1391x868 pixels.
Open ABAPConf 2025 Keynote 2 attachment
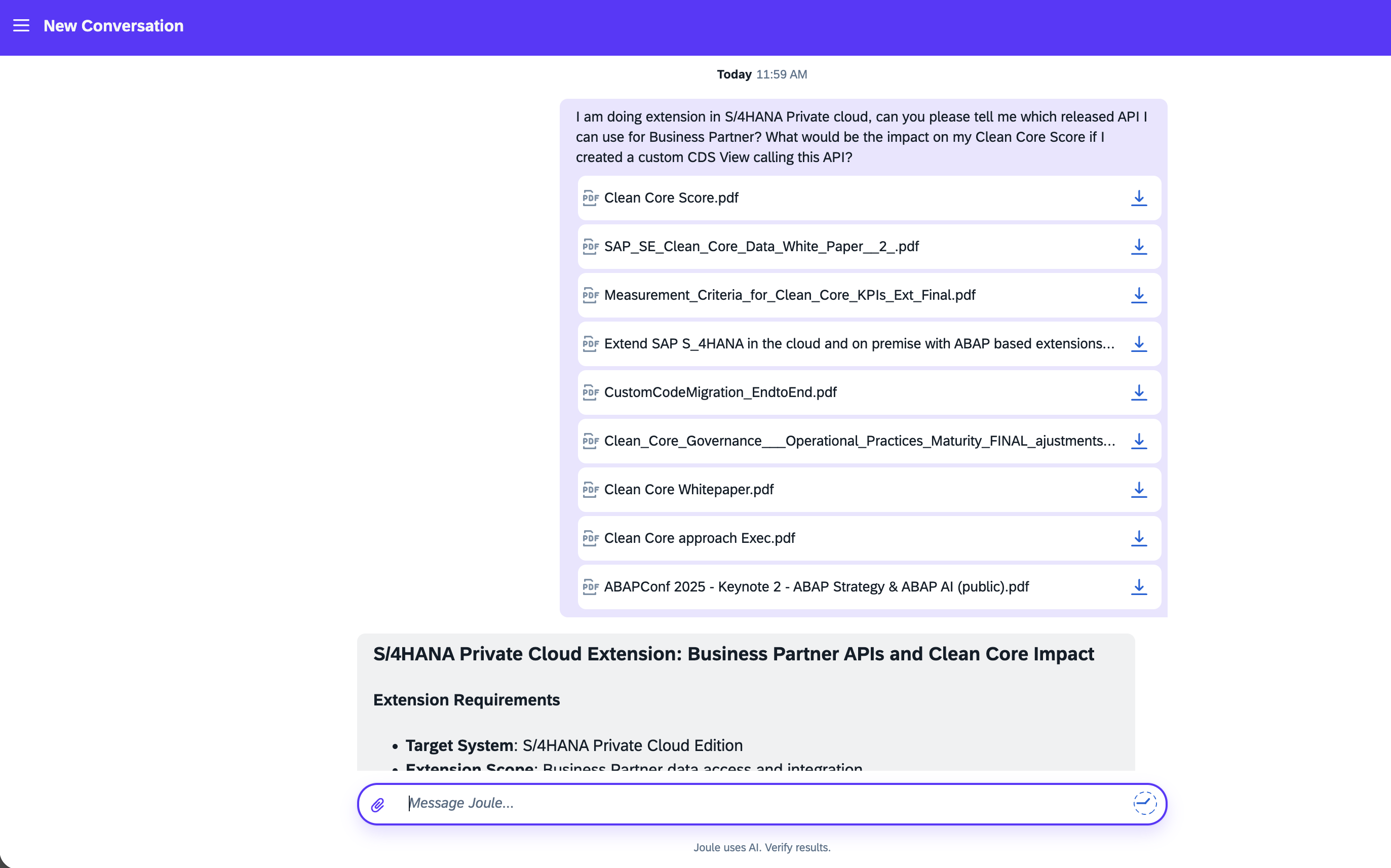point(816,587)
